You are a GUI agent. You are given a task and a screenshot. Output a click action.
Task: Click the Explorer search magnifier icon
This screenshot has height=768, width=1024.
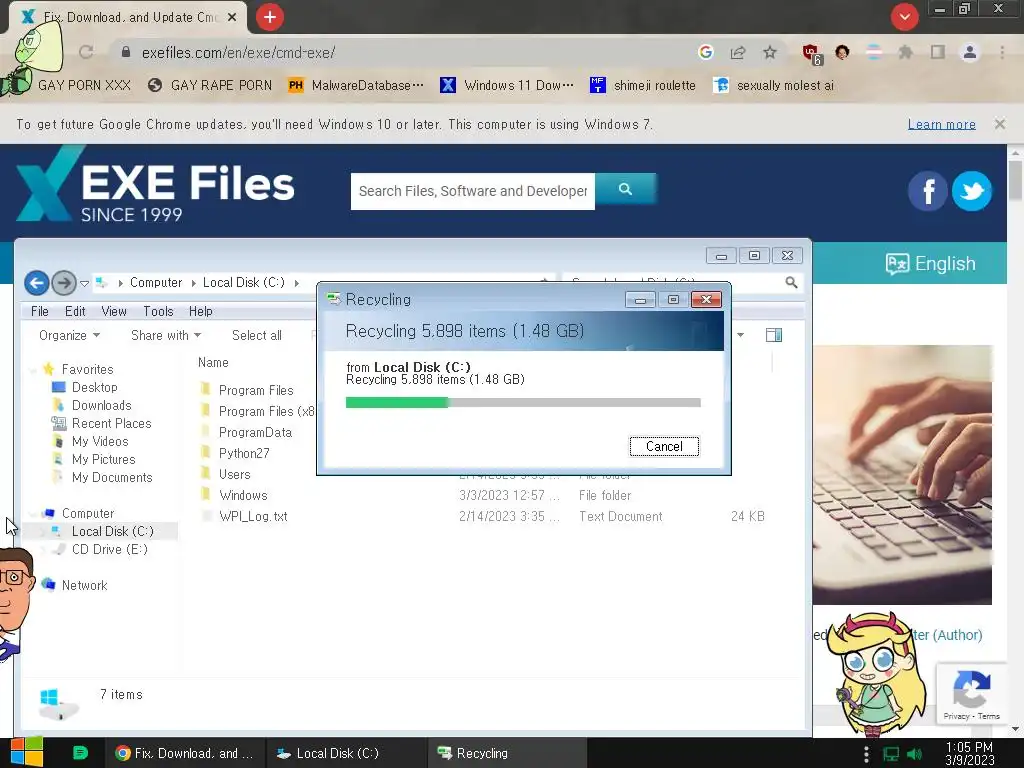pos(791,283)
